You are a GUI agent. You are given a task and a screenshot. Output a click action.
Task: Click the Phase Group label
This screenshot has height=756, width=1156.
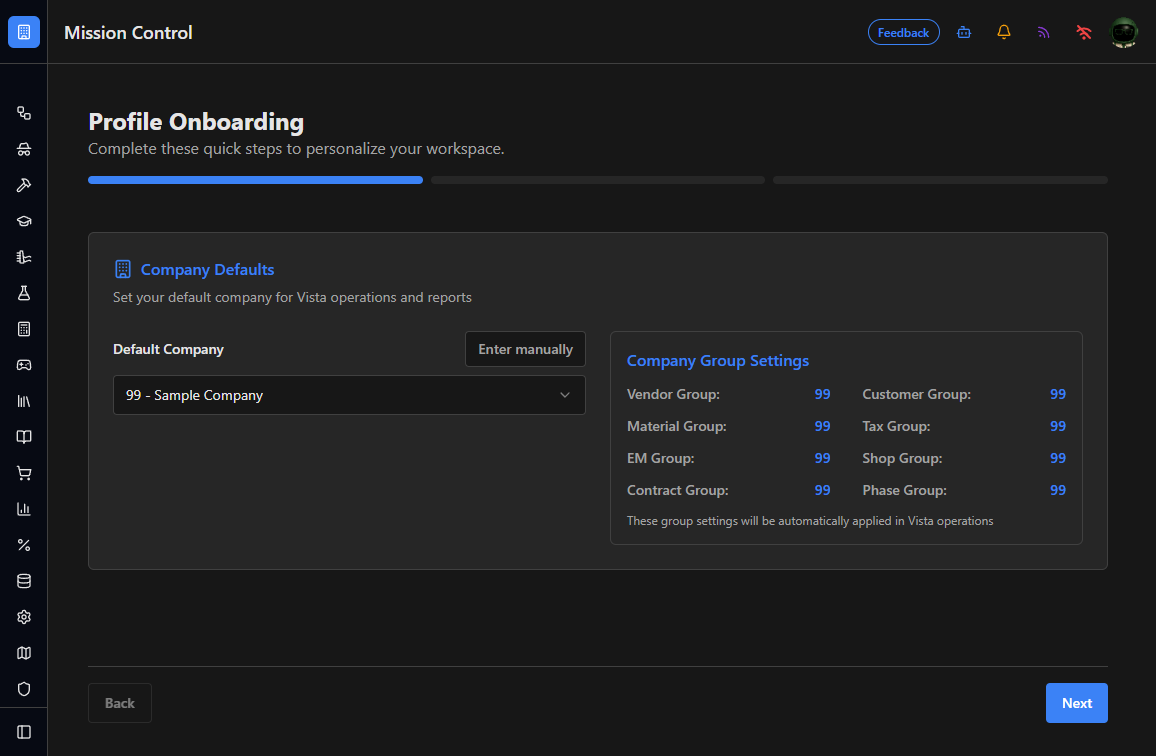905,490
